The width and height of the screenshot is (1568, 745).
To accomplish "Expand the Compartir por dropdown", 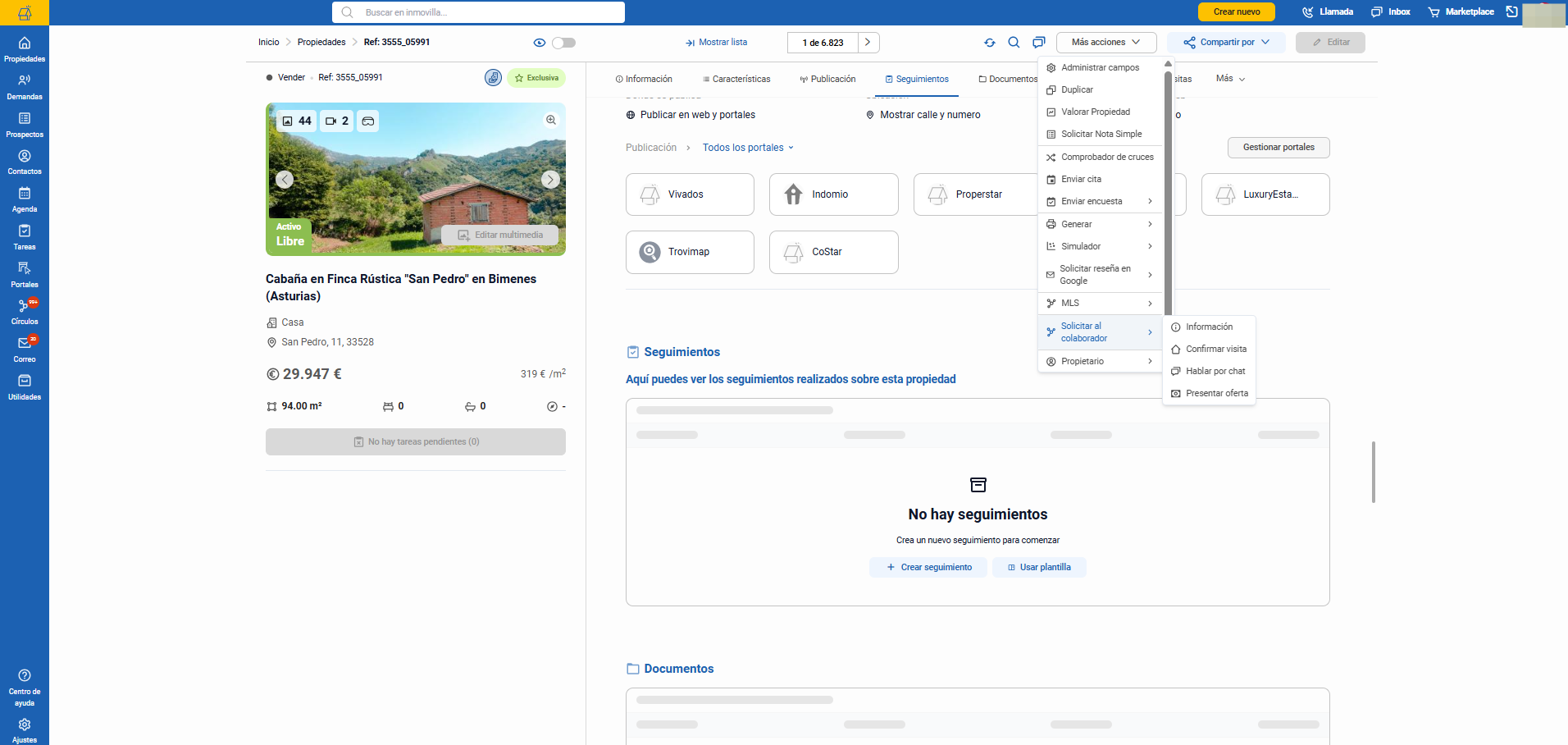I will click(x=1226, y=43).
